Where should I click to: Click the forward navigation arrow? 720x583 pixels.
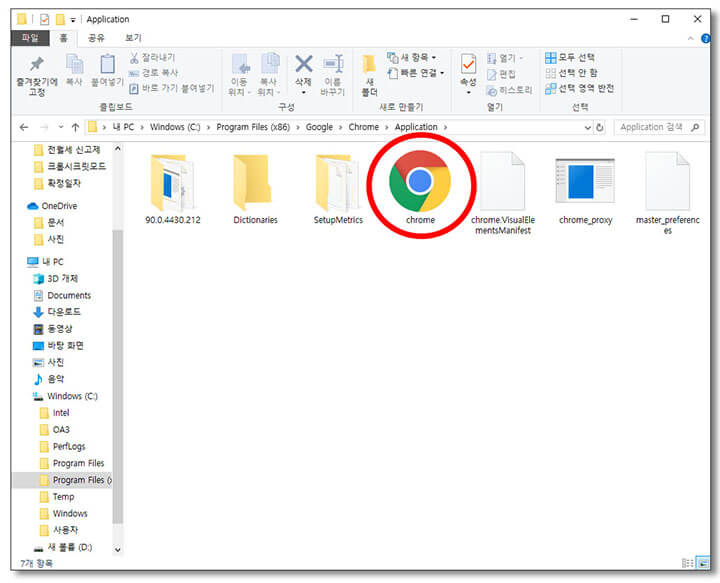pyautogui.click(x=44, y=127)
